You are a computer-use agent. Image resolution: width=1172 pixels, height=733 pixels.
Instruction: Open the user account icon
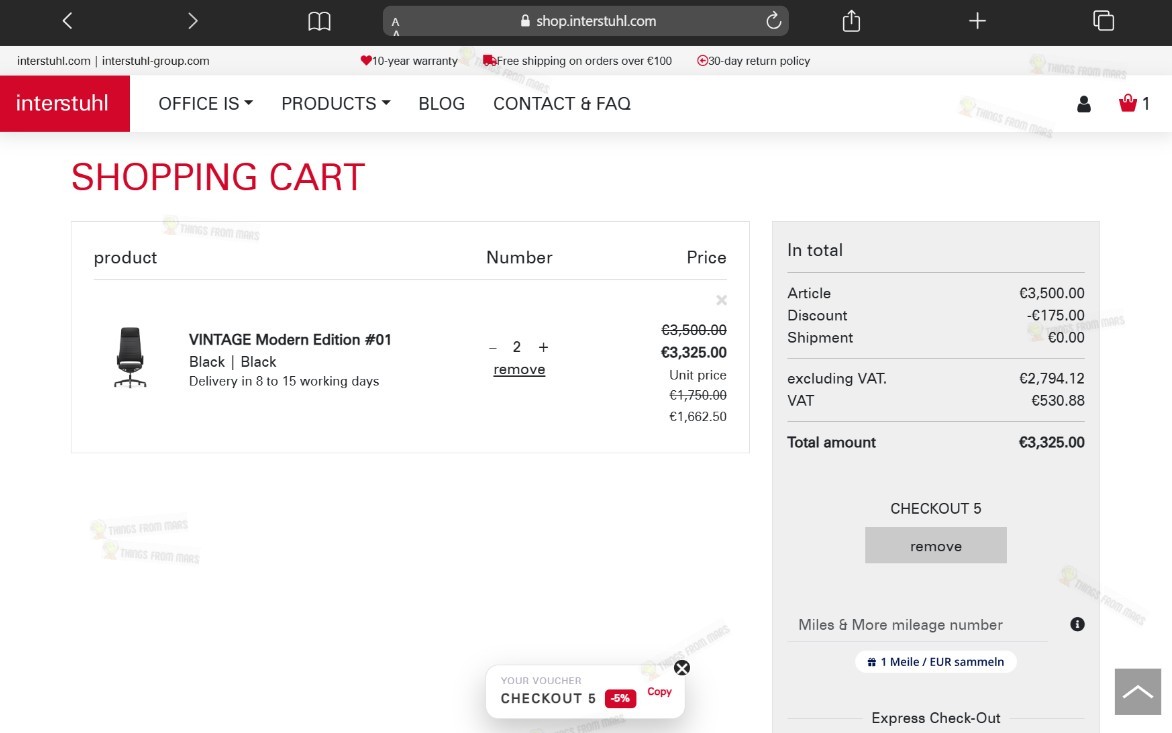(x=1084, y=104)
